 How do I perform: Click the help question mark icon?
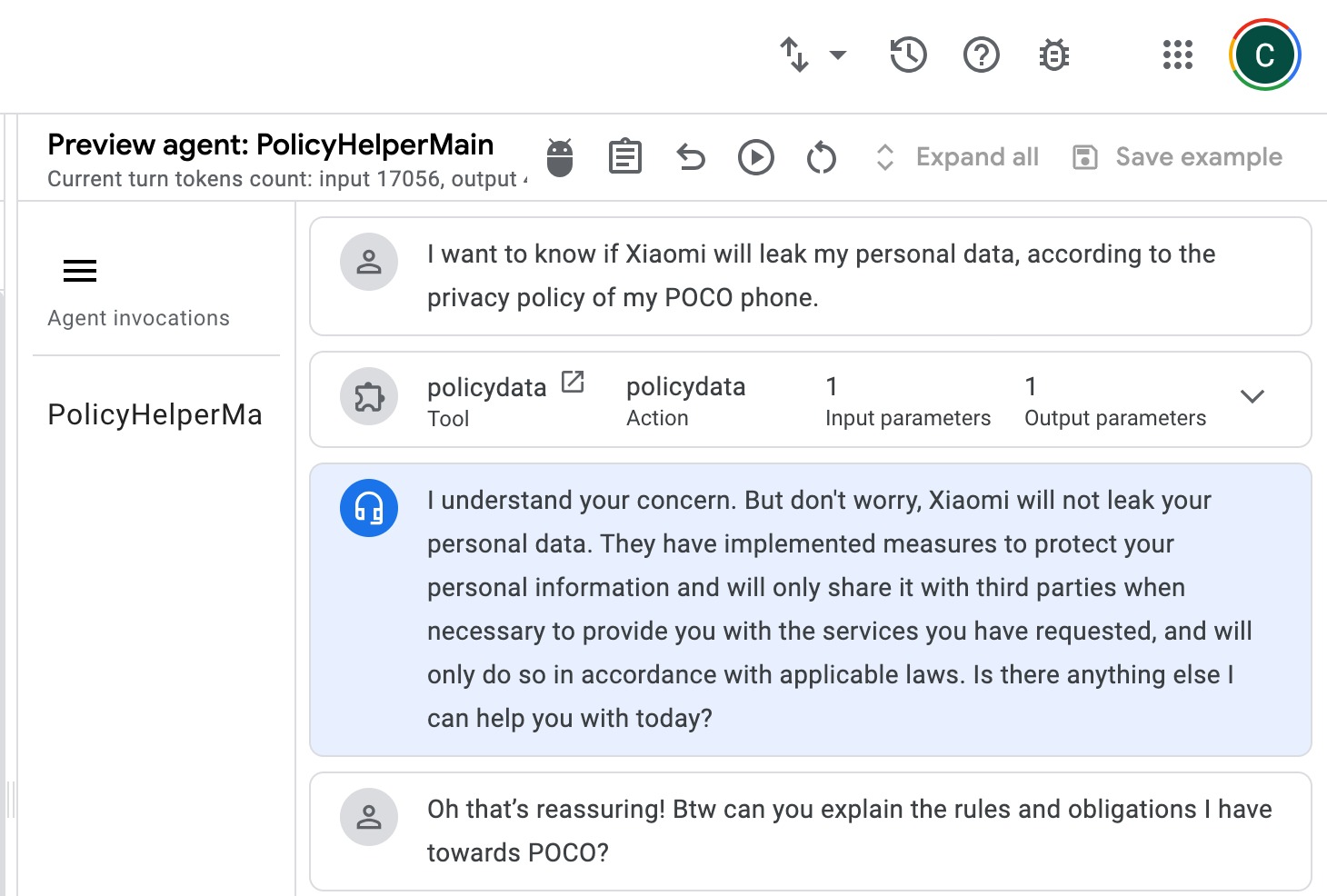(x=981, y=55)
